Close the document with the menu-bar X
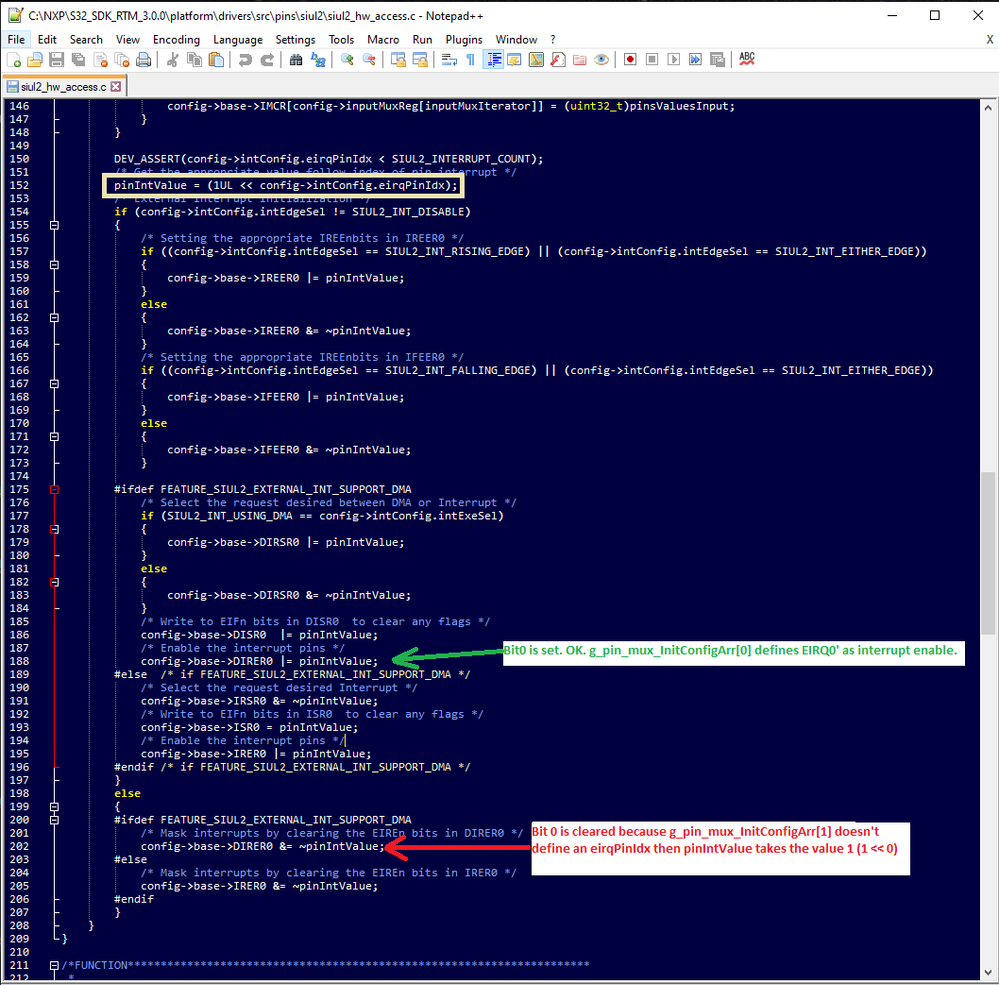The height and width of the screenshot is (985, 999). point(989,40)
